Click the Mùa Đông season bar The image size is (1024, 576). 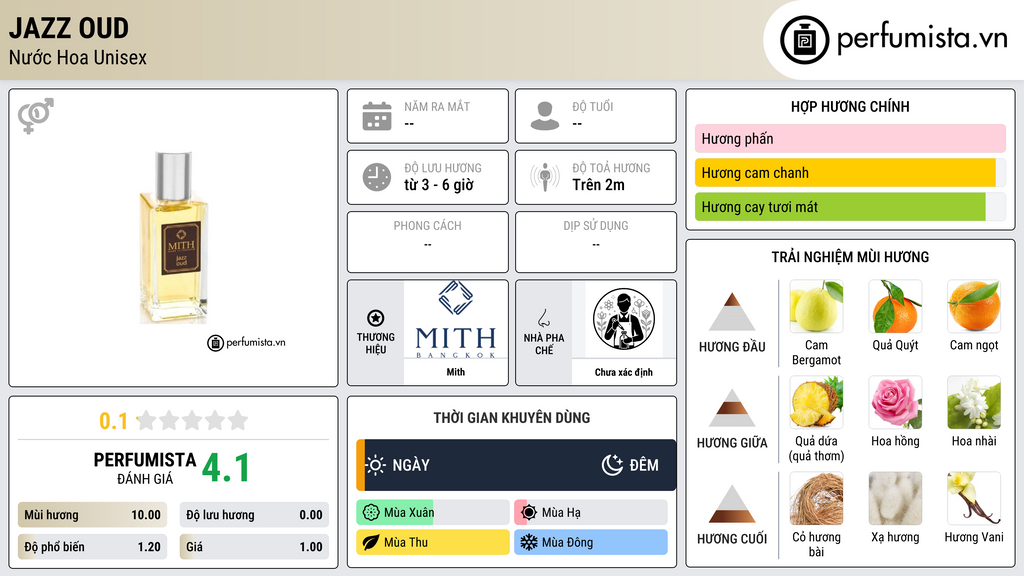tap(591, 543)
